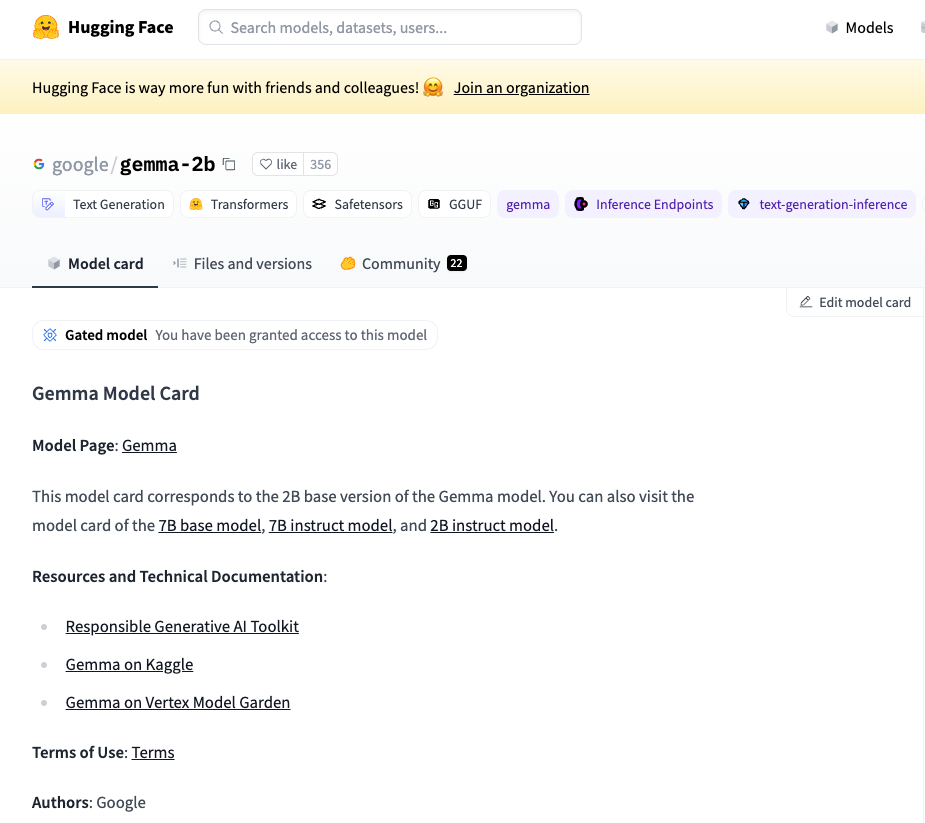Click the Inference Endpoints icon
This screenshot has width=925, height=823.
pyautogui.click(x=581, y=204)
